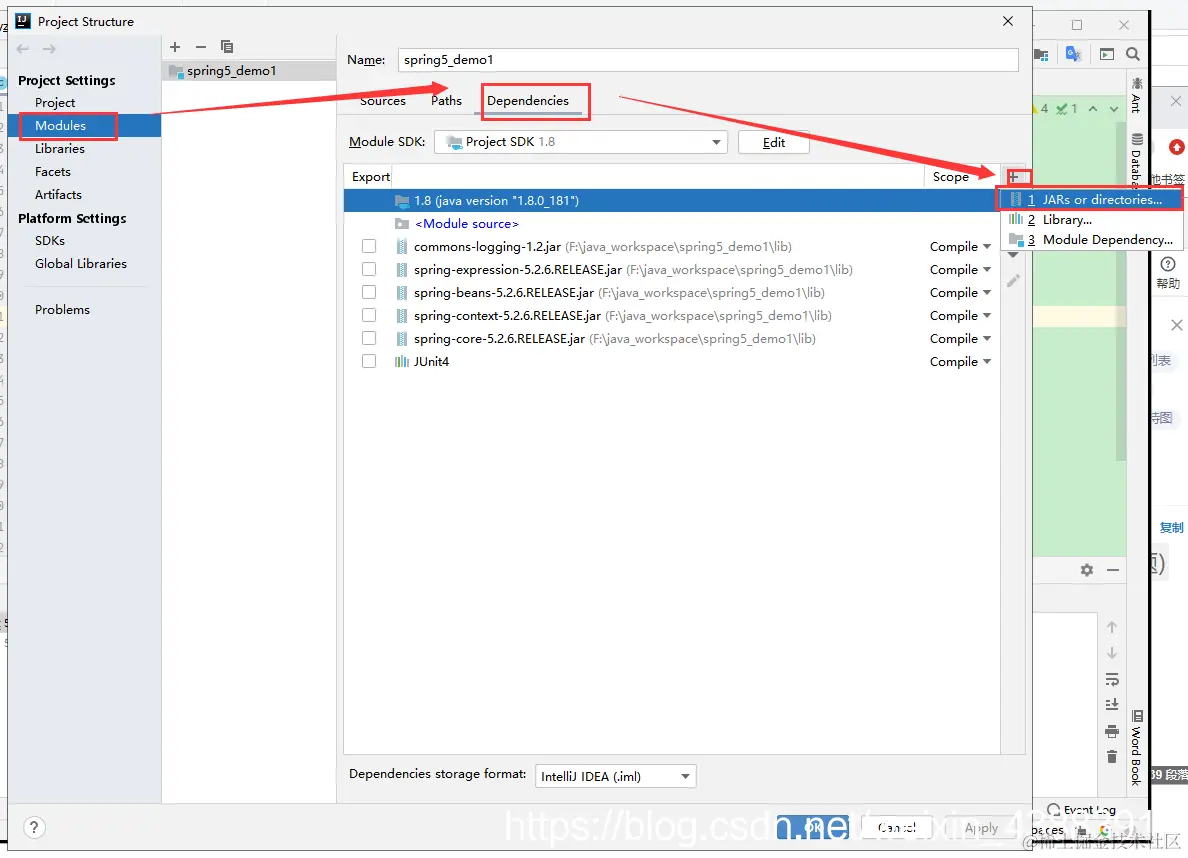Add a new module with the plus icon
Viewport: 1188px width, 858px height.
click(x=175, y=47)
